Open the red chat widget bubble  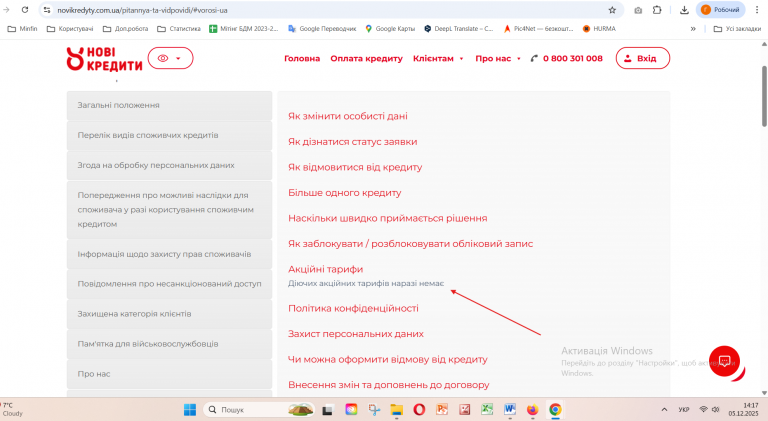click(724, 361)
